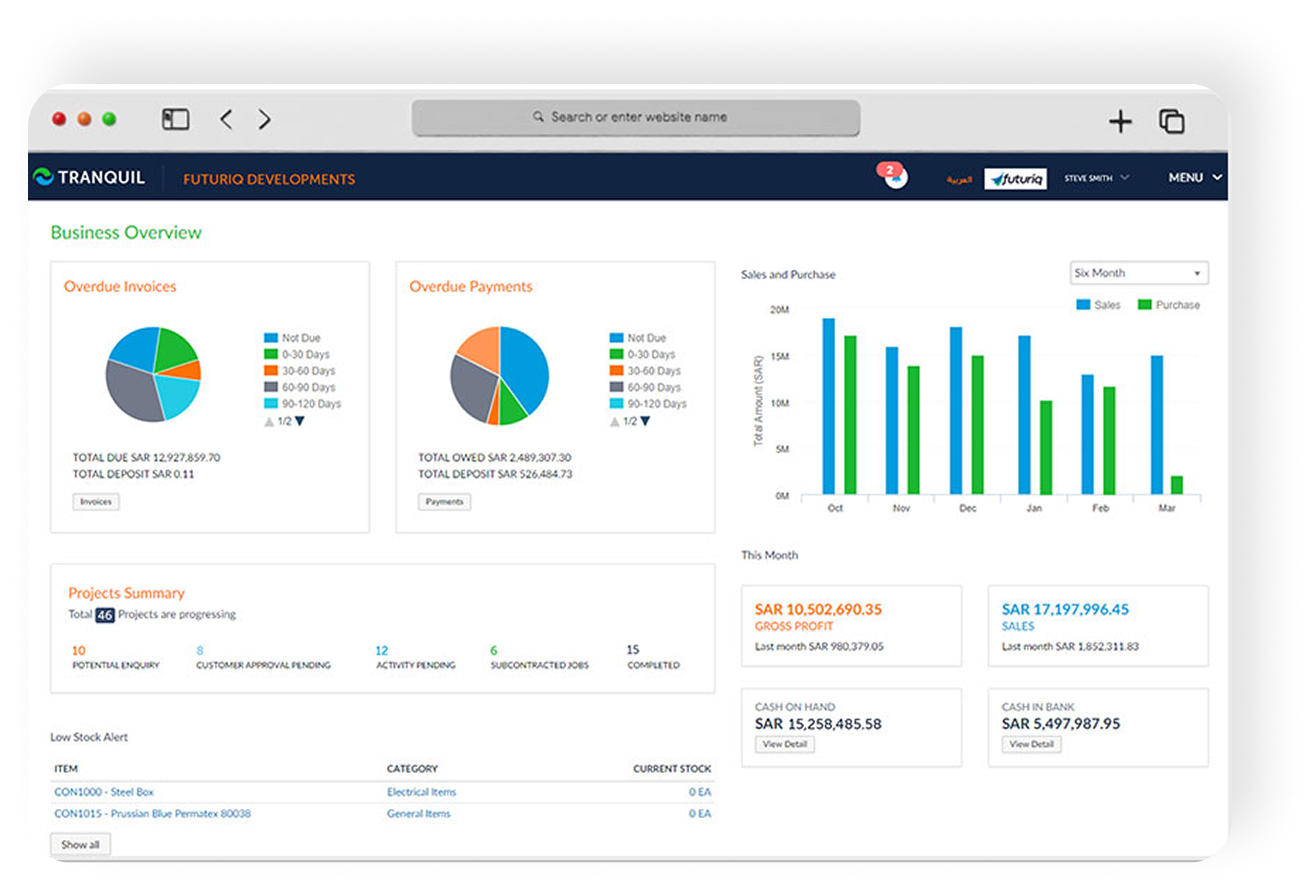Toggle Not Due legend in Overdue Invoices
Image resolution: width=1316 pixels, height=891 pixels.
[x=292, y=338]
